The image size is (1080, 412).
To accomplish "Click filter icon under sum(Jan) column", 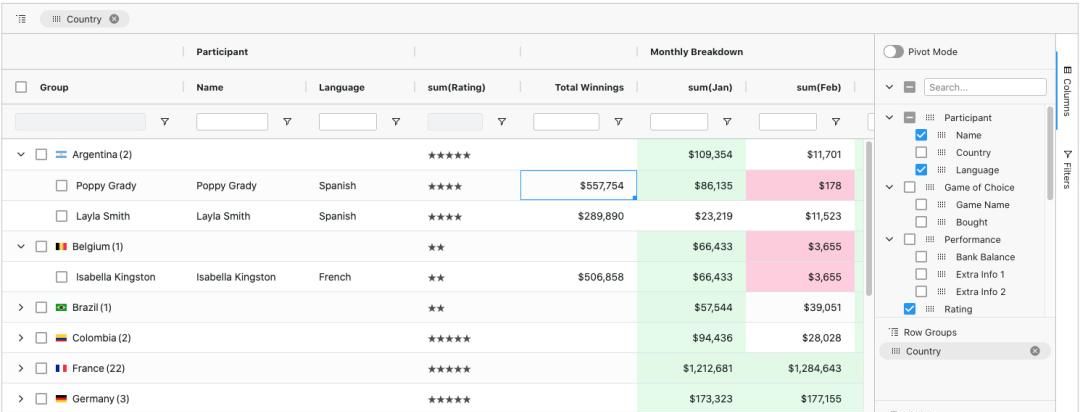I will click(x=727, y=122).
